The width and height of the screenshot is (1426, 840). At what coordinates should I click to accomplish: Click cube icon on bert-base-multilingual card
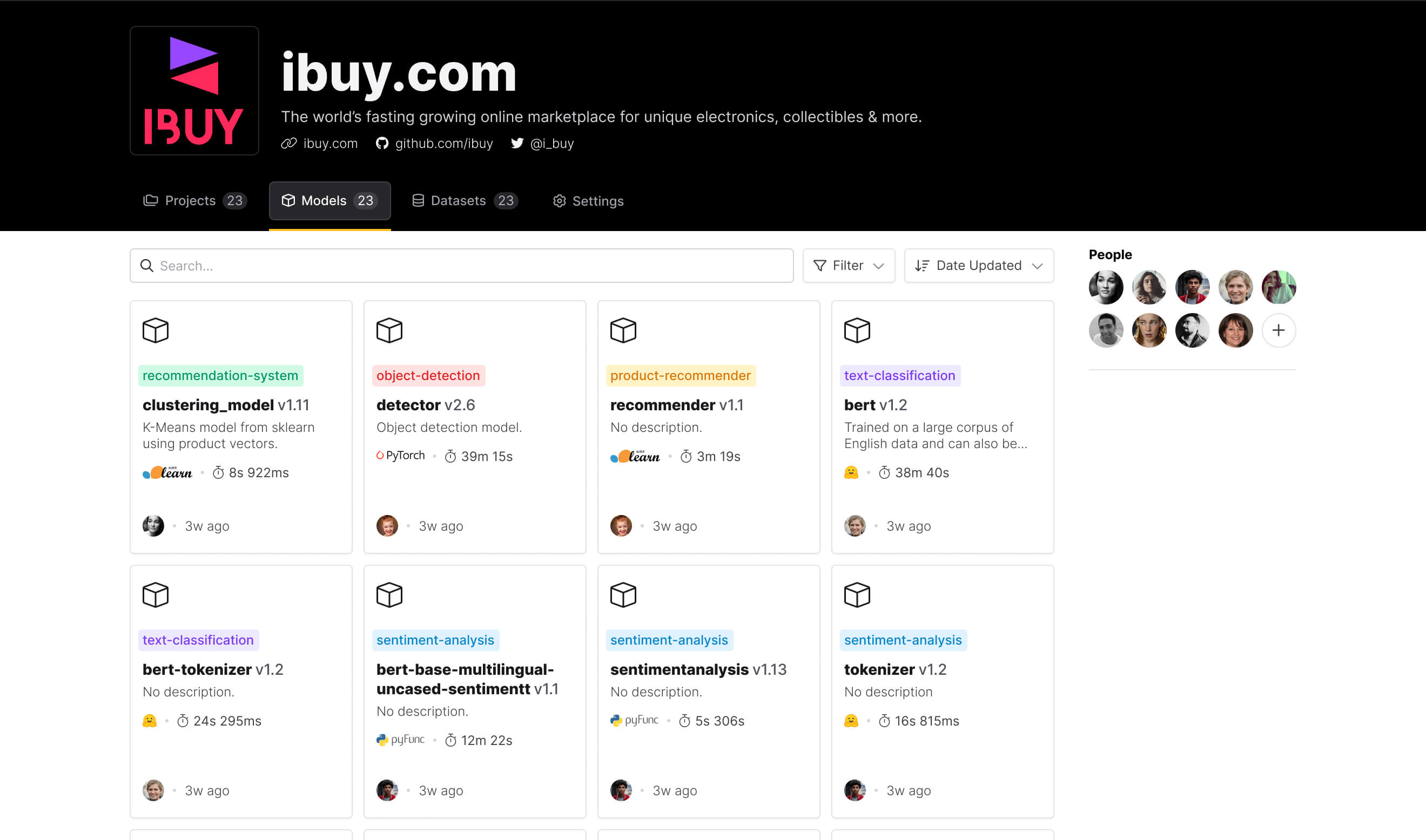pos(389,594)
